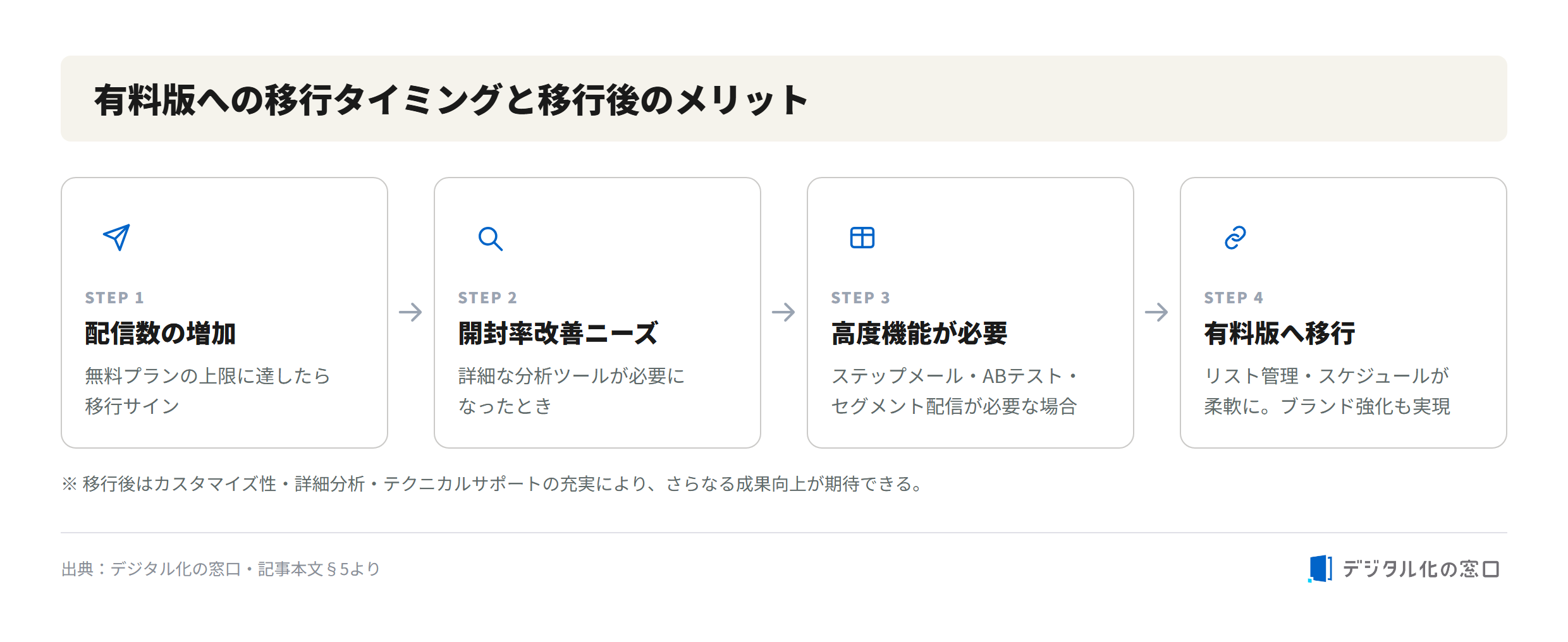The width and height of the screenshot is (1568, 642).
Task: Click the STEP 3 label
Action: [x=861, y=298]
